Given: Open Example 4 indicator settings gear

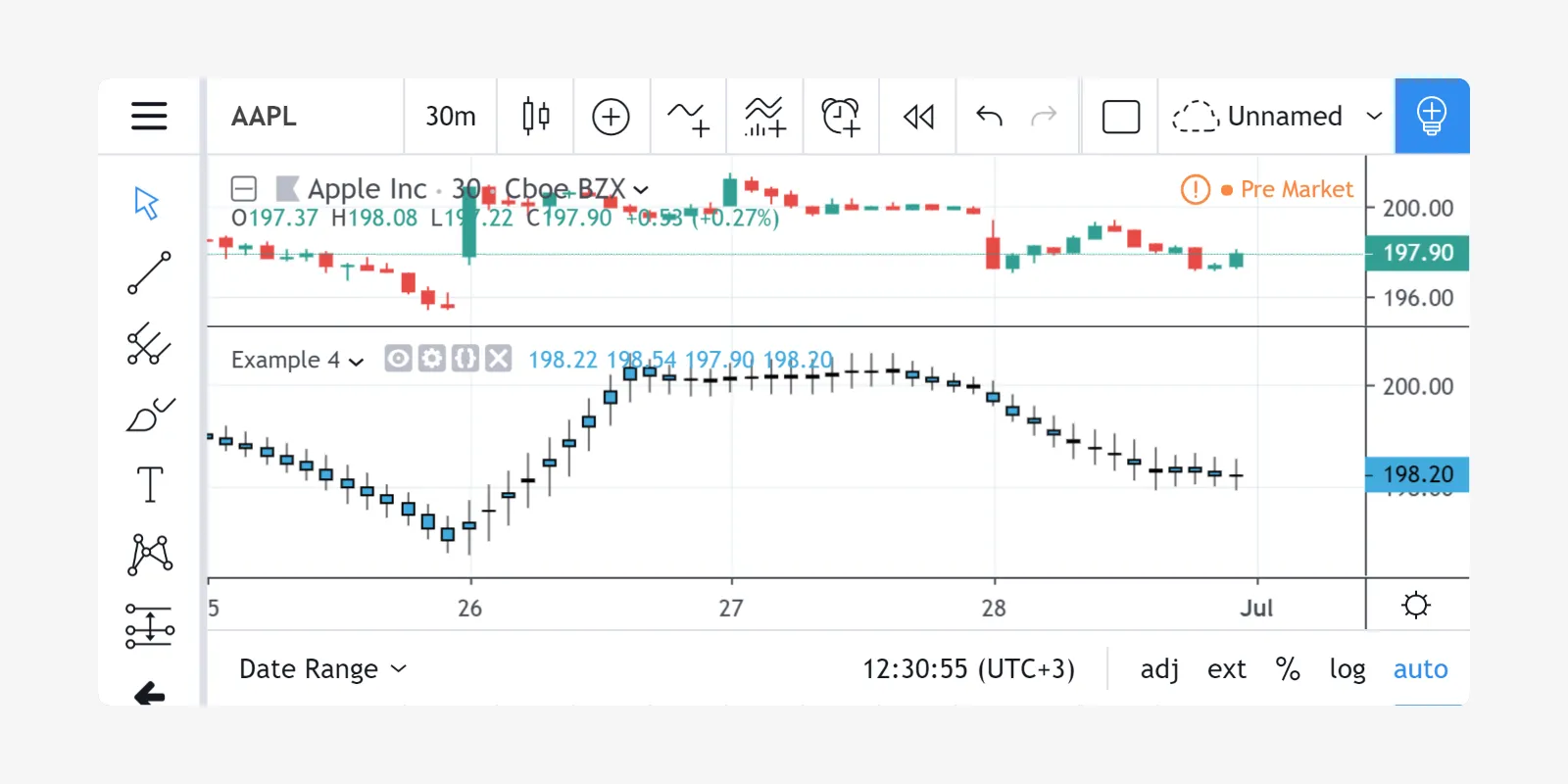Looking at the screenshot, I should click(x=432, y=359).
